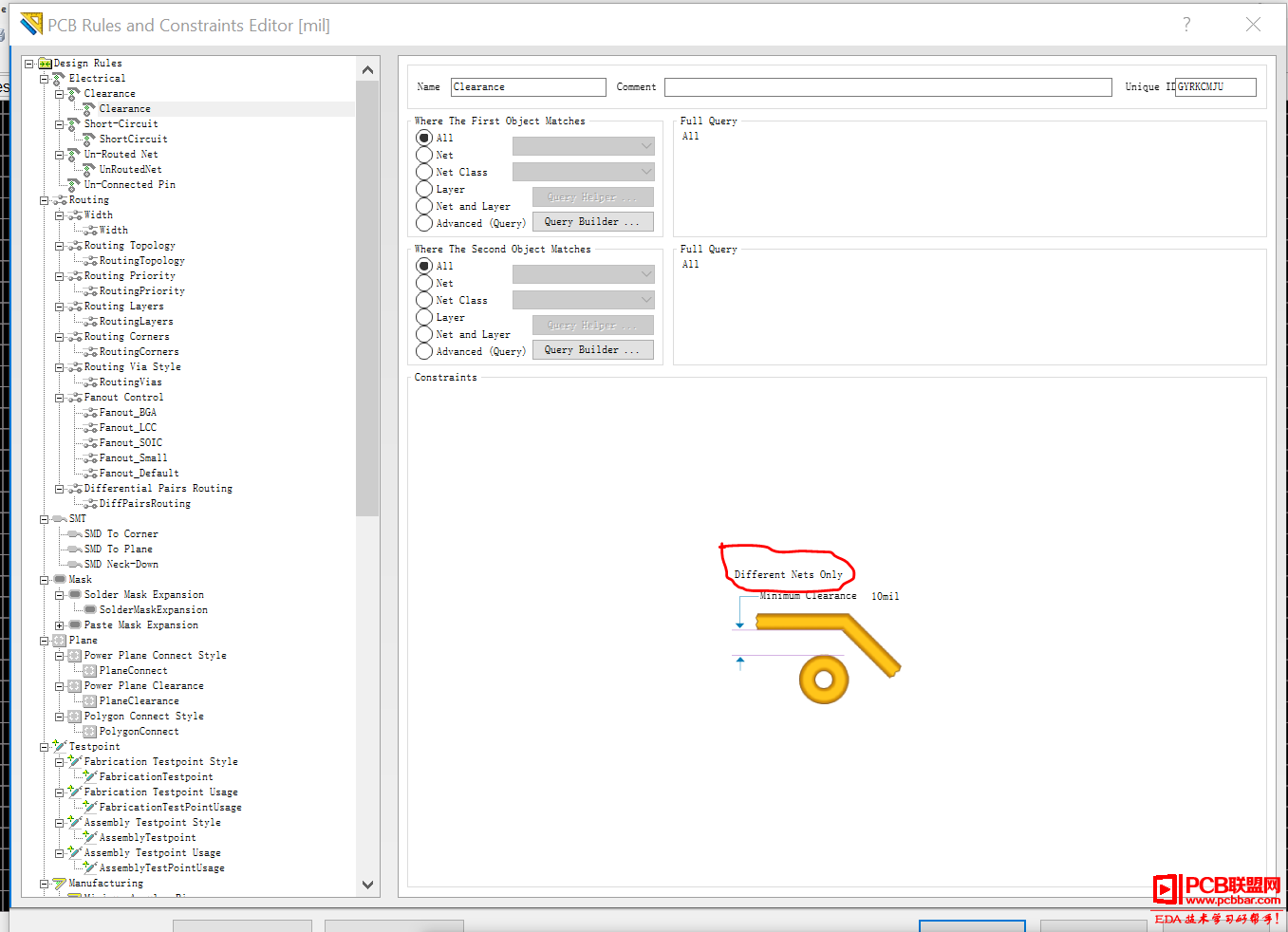The height and width of the screenshot is (932, 1288).
Task: Select Net radio for second object
Action: tap(424, 283)
